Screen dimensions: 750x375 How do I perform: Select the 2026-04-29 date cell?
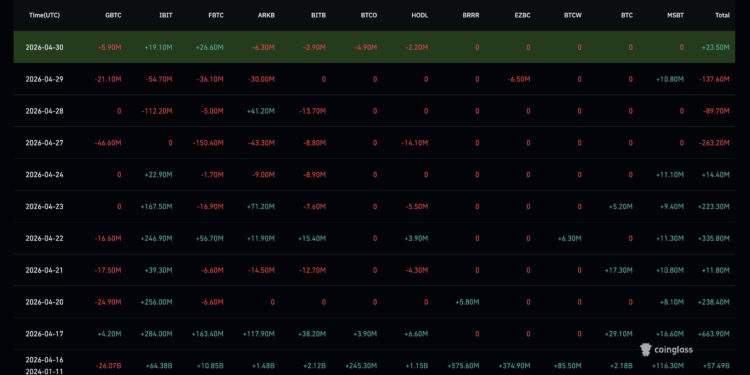(x=44, y=79)
